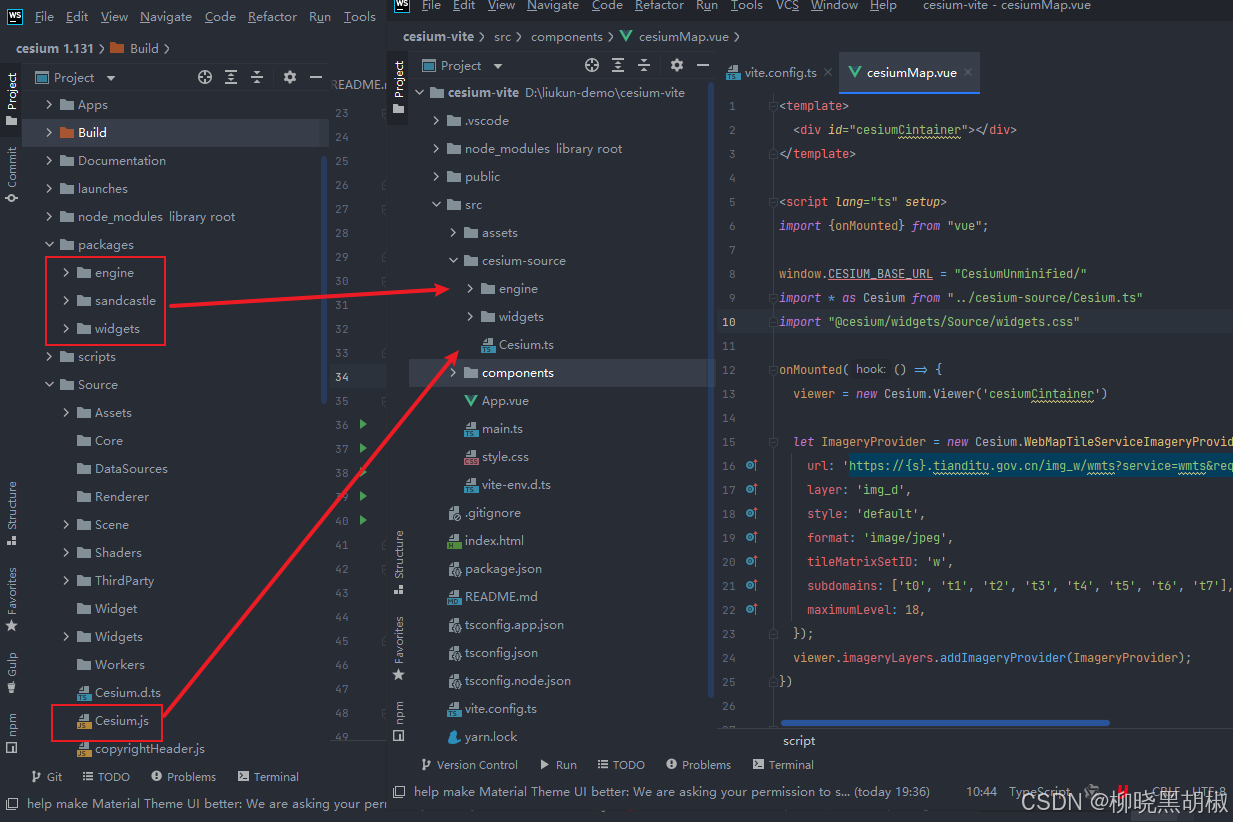The width and height of the screenshot is (1233, 822).
Task: Click run gutter arrow at line 36
Action: click(x=364, y=425)
